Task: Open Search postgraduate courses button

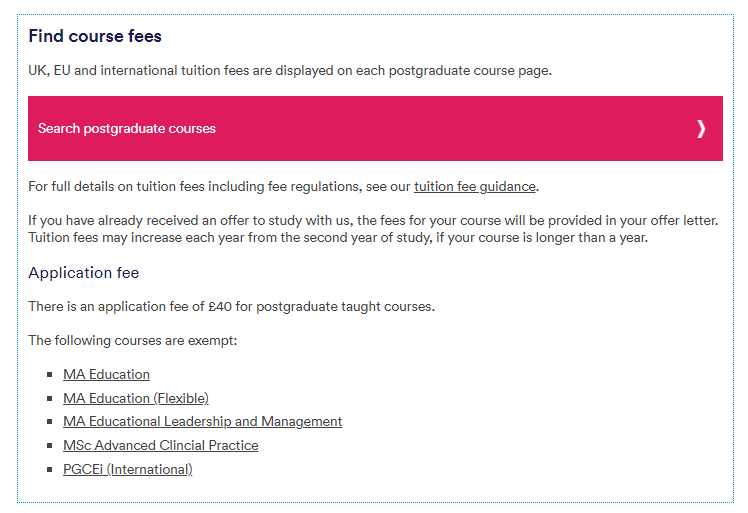Action: click(x=375, y=128)
